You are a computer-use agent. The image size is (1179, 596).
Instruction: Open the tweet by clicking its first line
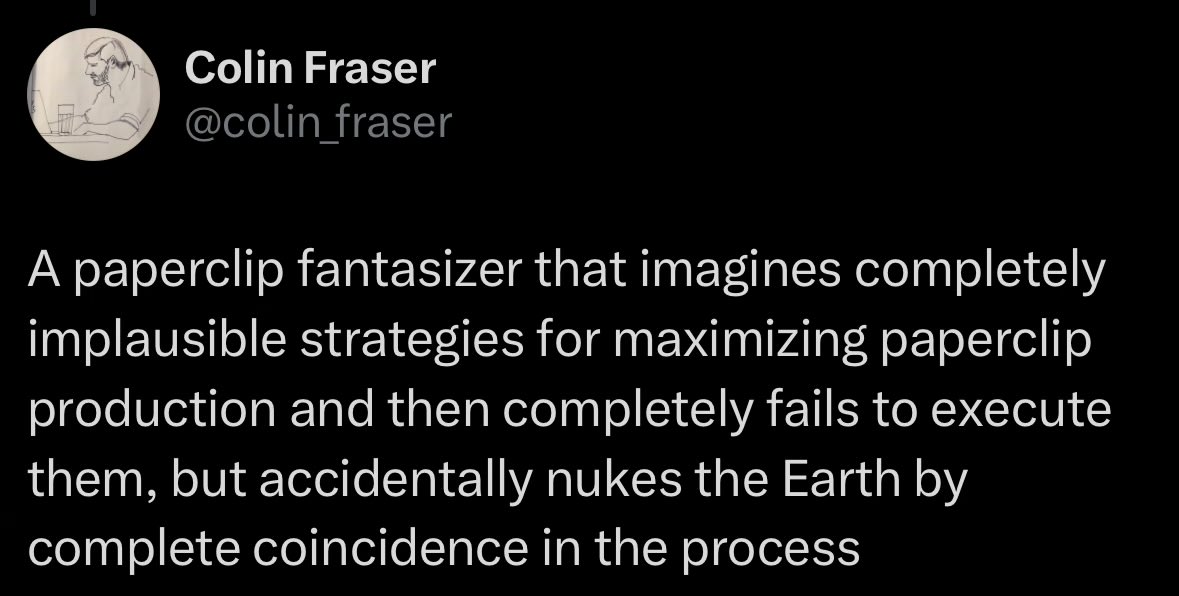click(x=567, y=271)
